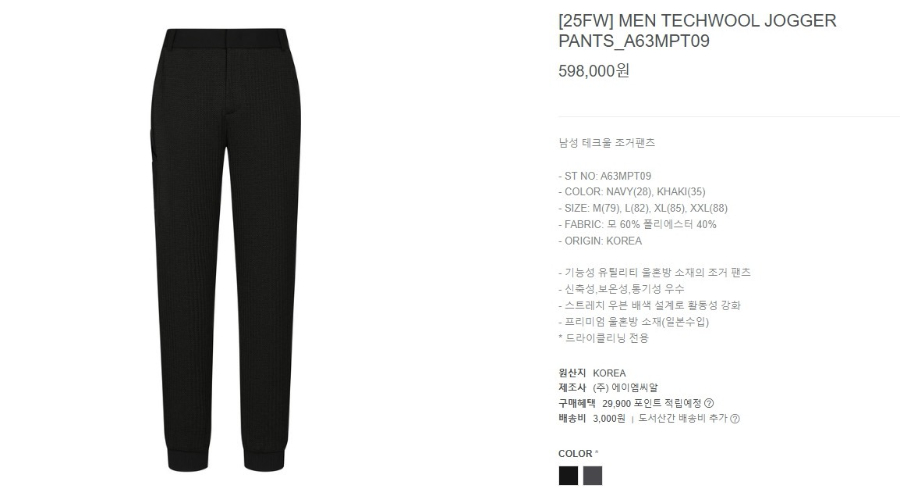The height and width of the screenshot is (489, 900).
Task: Click the 598,000원 price text
Action: coord(594,71)
